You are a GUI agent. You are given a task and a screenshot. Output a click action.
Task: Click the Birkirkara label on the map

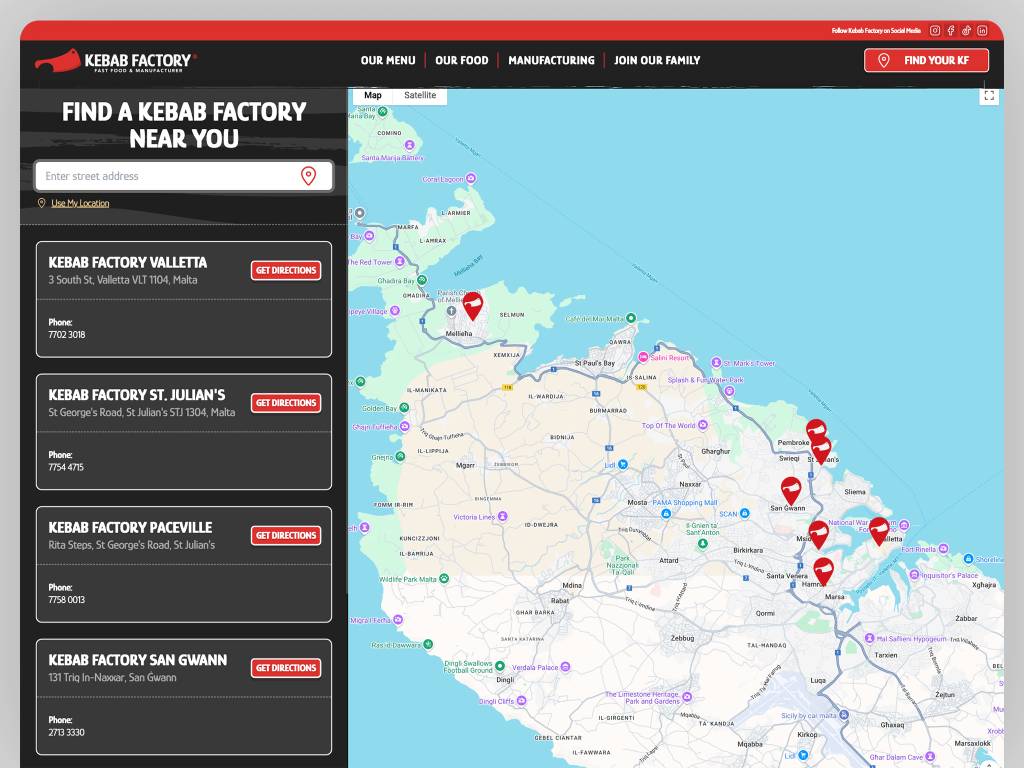click(748, 550)
